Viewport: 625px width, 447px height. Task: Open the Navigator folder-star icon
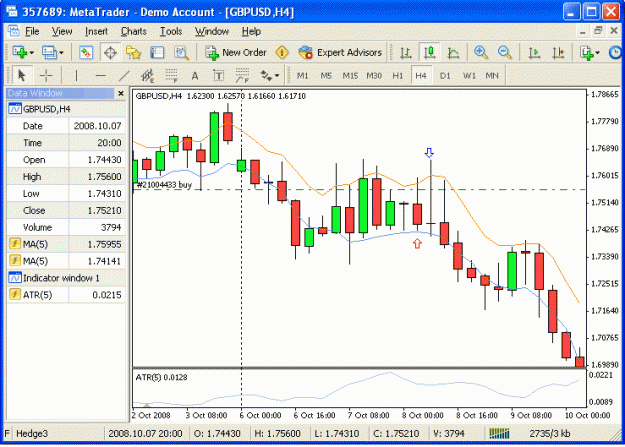134,52
